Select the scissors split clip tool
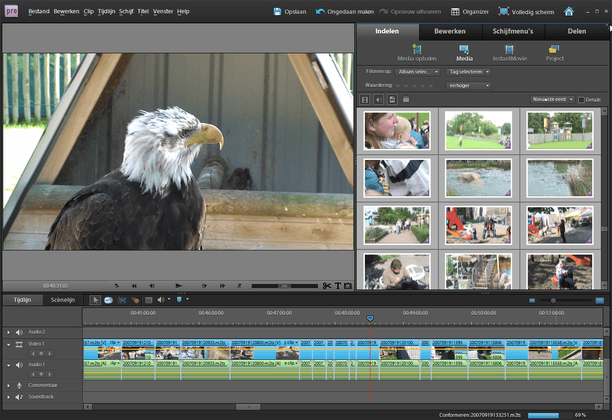 pos(326,286)
